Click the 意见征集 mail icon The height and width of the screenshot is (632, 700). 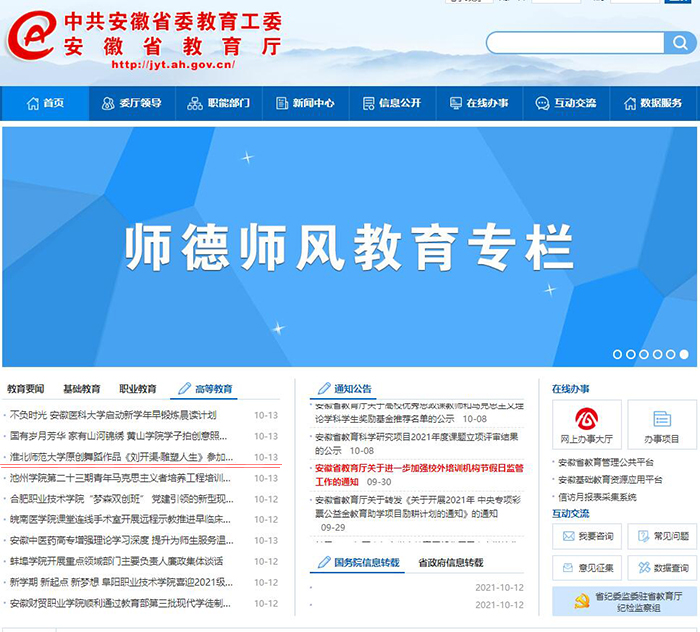coord(567,568)
